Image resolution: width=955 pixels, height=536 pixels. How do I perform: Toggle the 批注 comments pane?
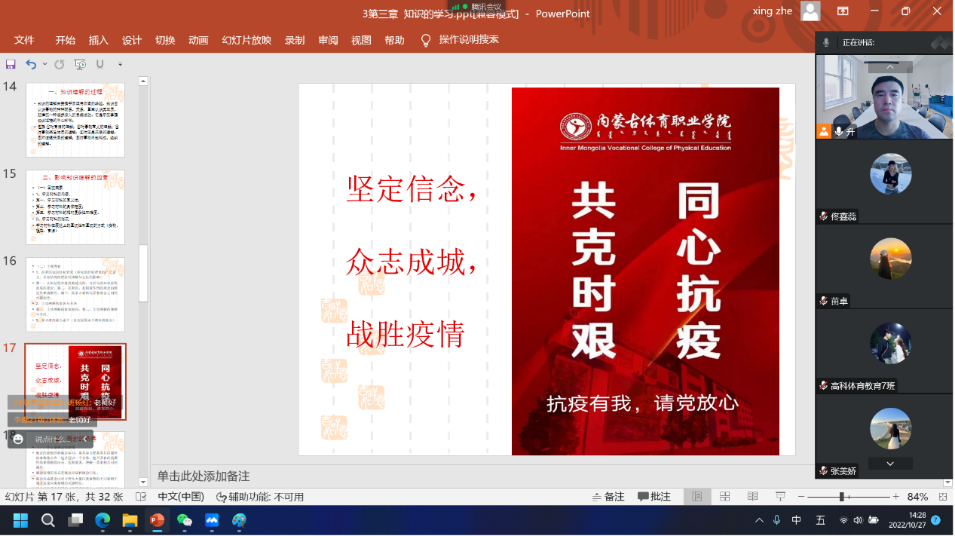click(654, 497)
